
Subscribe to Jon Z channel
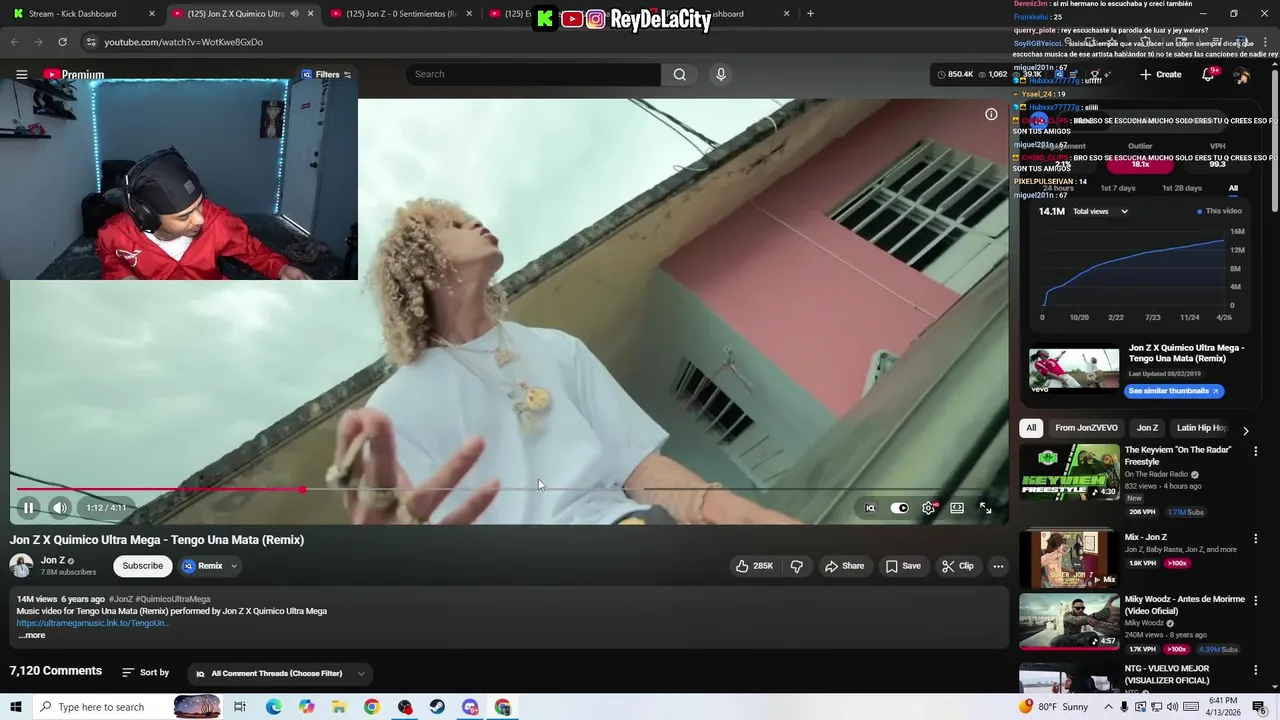[x=142, y=566]
